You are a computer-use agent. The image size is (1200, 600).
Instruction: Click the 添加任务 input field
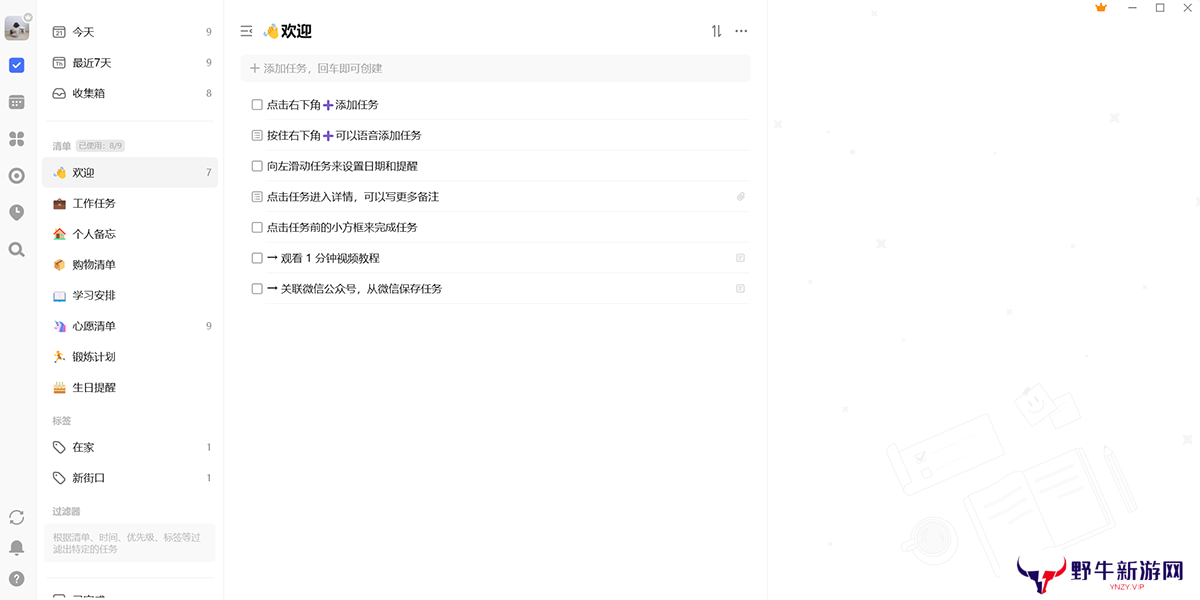pyautogui.click(x=495, y=68)
